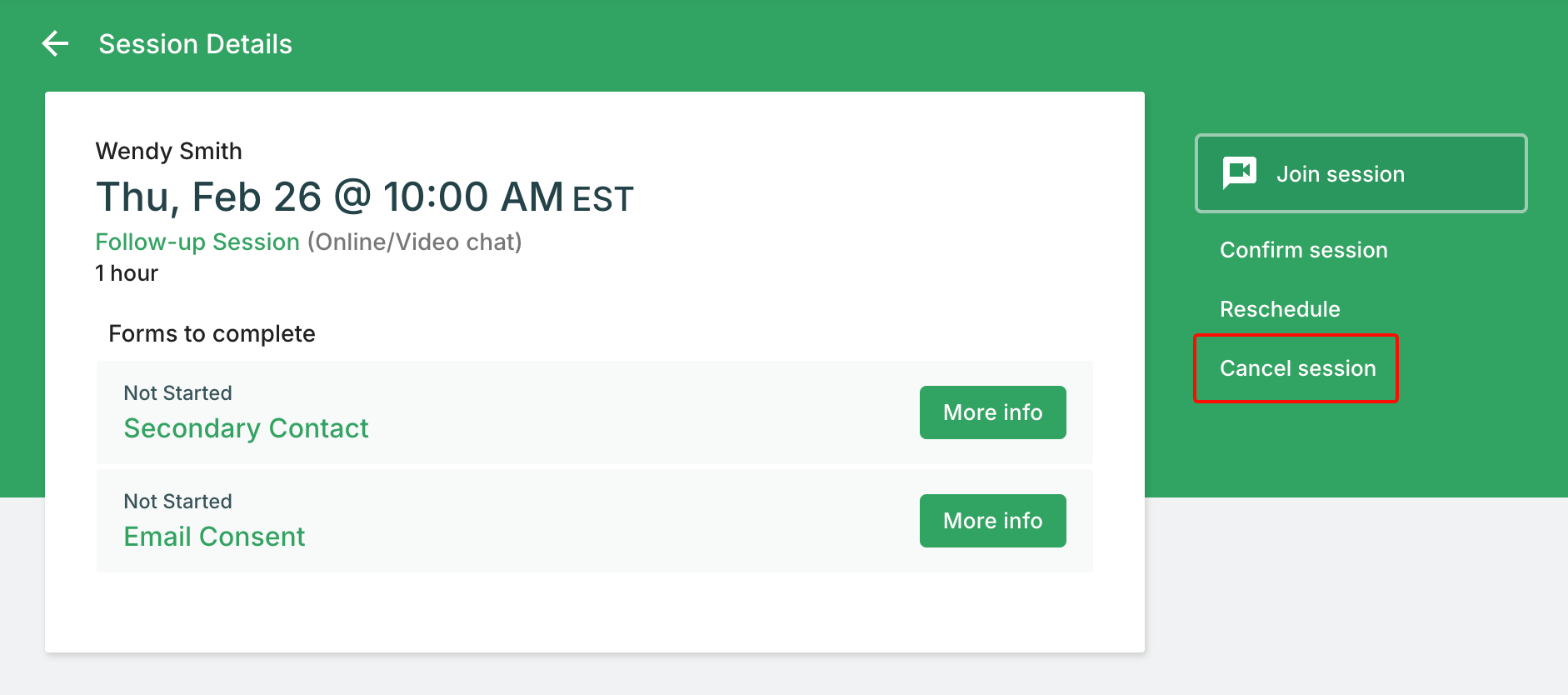Click the Online/Video chat label
The image size is (1568, 695).
[414, 242]
